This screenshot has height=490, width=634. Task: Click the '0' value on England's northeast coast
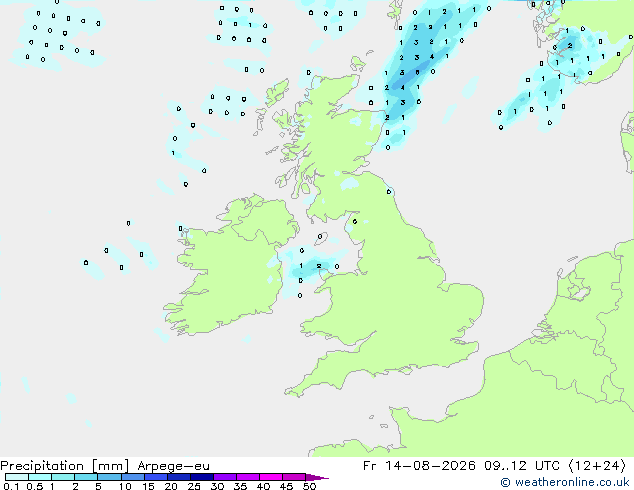(389, 192)
